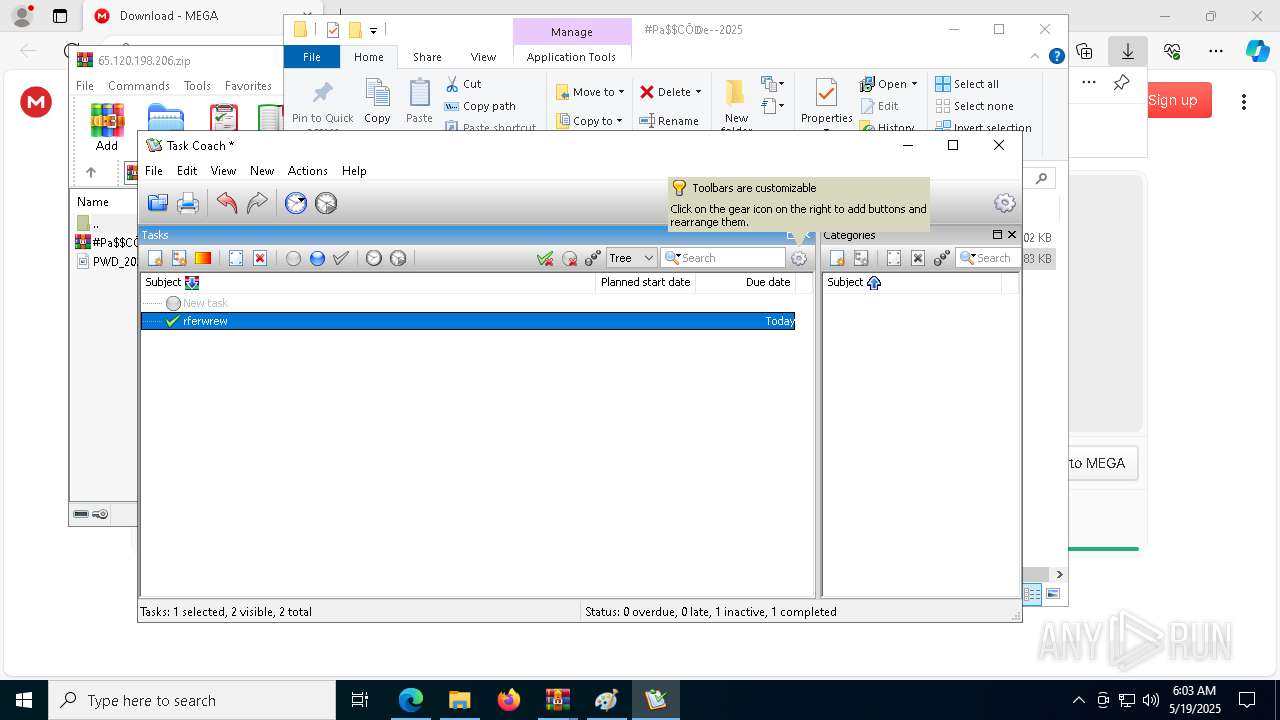Click New task icon in Tasks viewer toolbar
The width and height of the screenshot is (1280, 720).
(155, 258)
